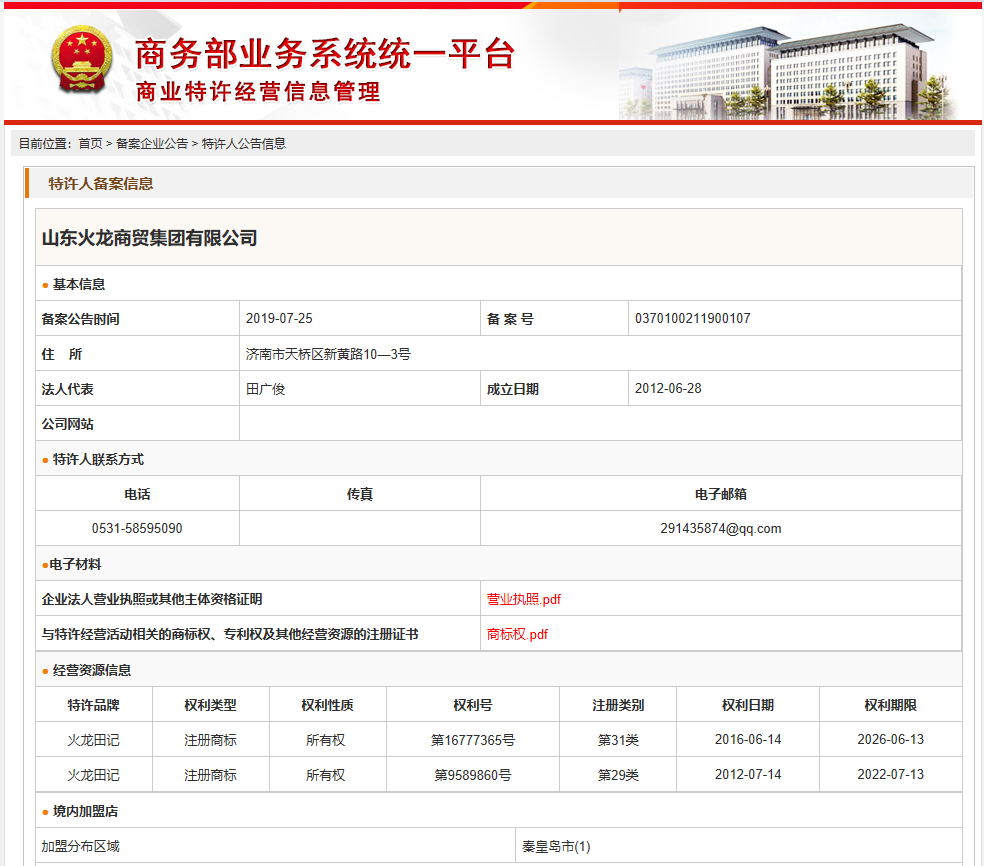Click the 权利日期 column header
The width and height of the screenshot is (984, 866).
[x=748, y=705]
